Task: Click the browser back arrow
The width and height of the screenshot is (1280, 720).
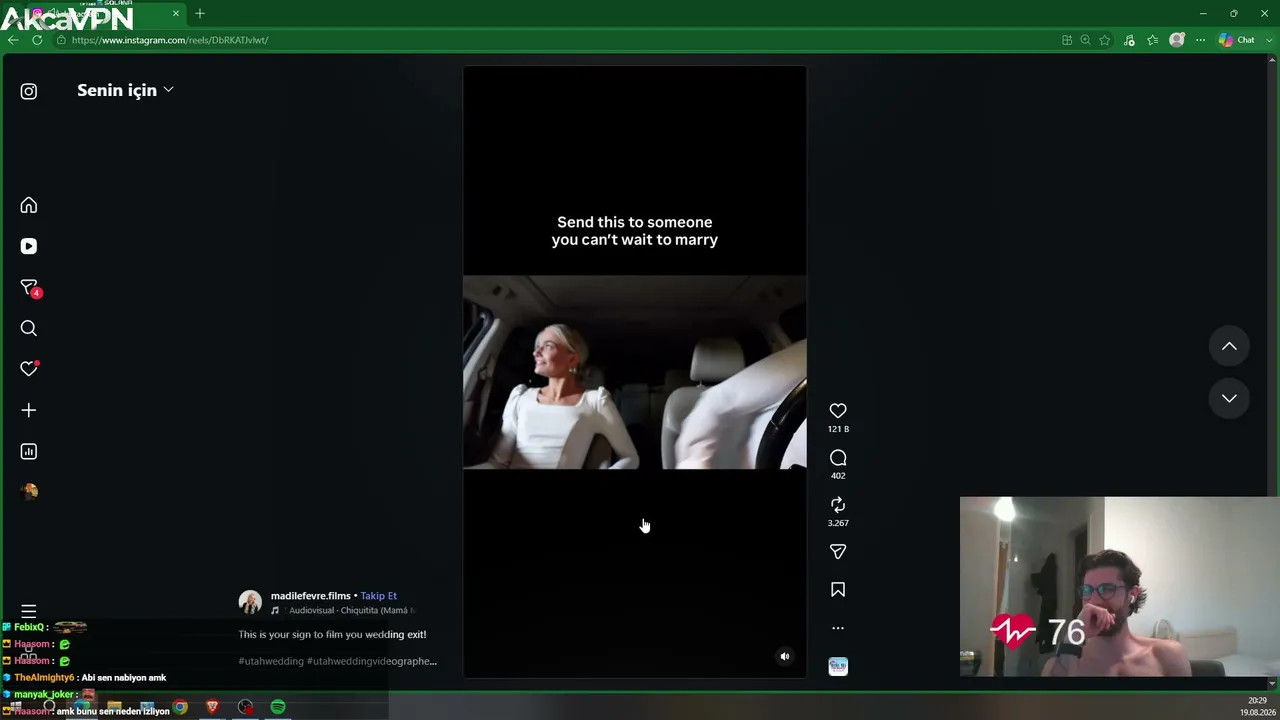Action: tap(13, 40)
